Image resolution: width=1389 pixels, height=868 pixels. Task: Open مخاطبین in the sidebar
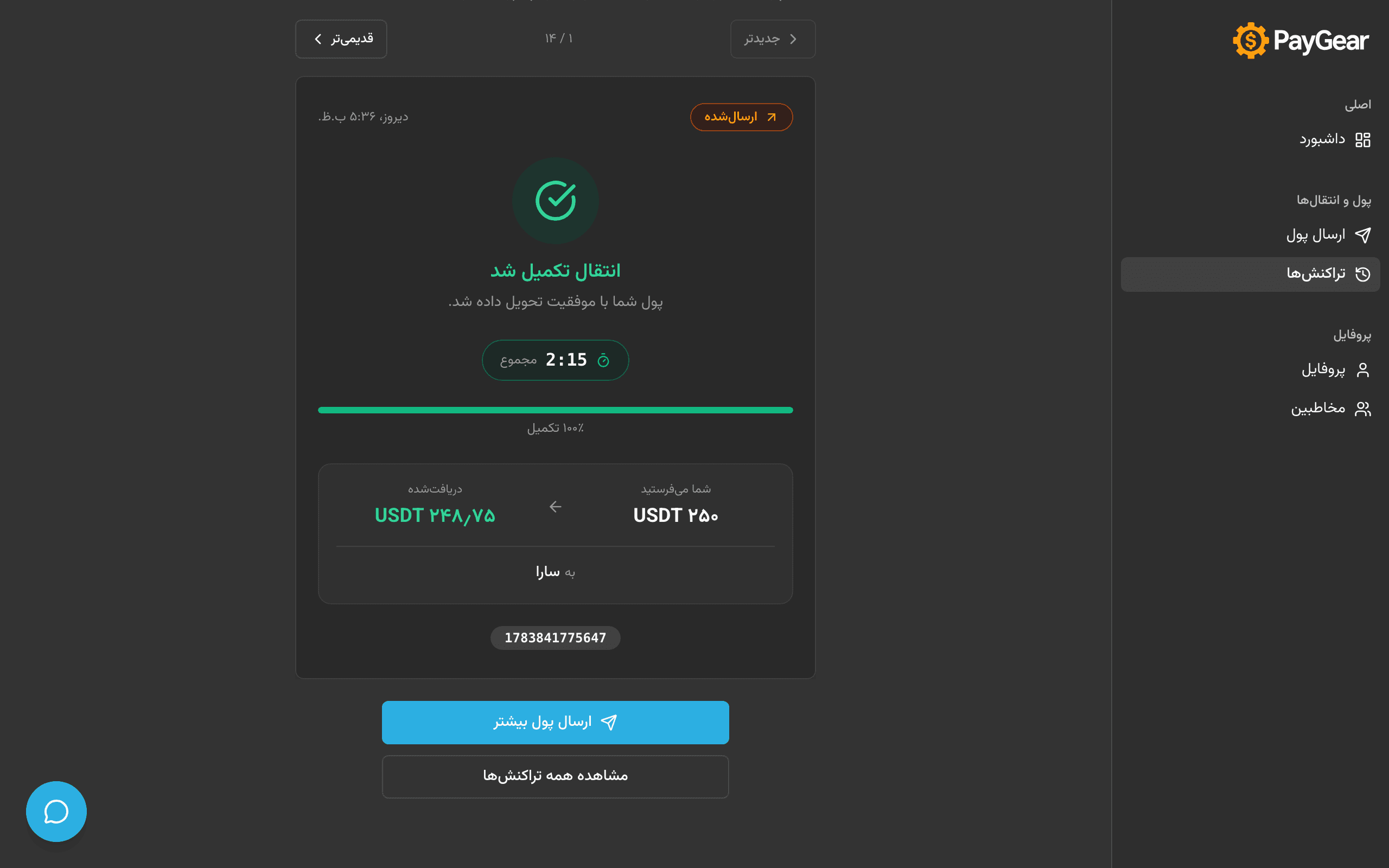[x=1250, y=409]
